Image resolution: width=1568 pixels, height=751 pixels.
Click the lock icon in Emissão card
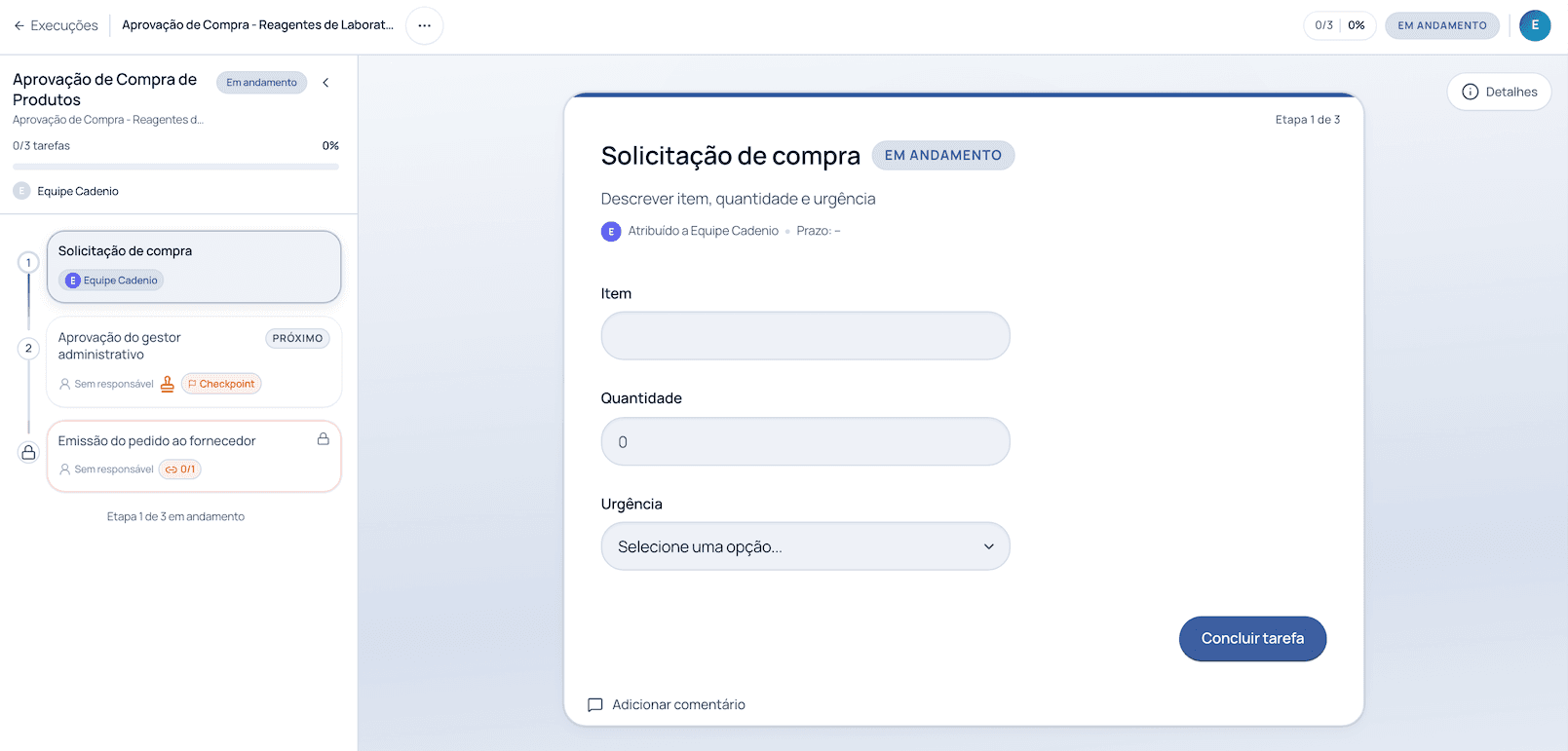point(324,439)
